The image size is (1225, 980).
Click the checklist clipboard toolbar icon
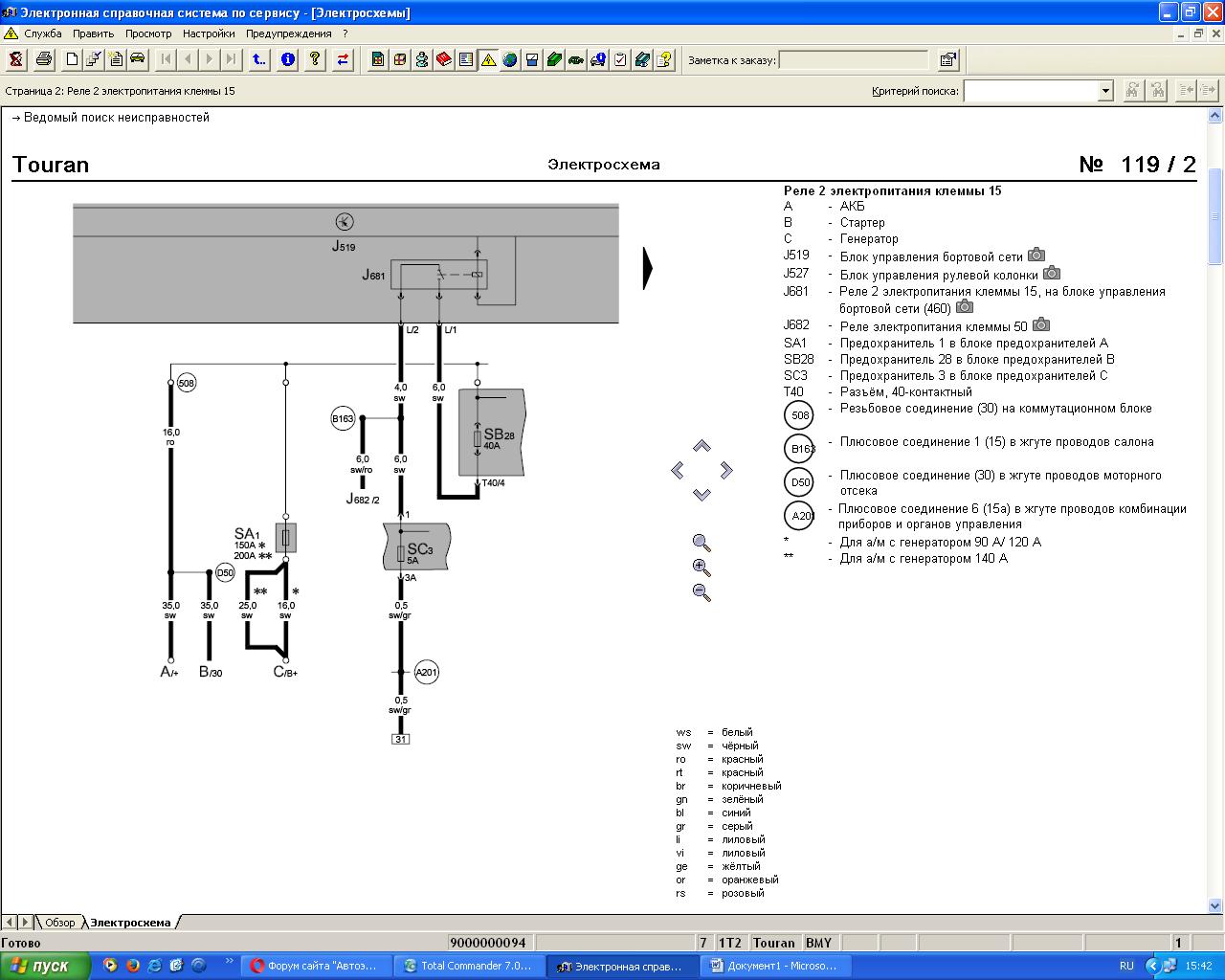tap(620, 59)
